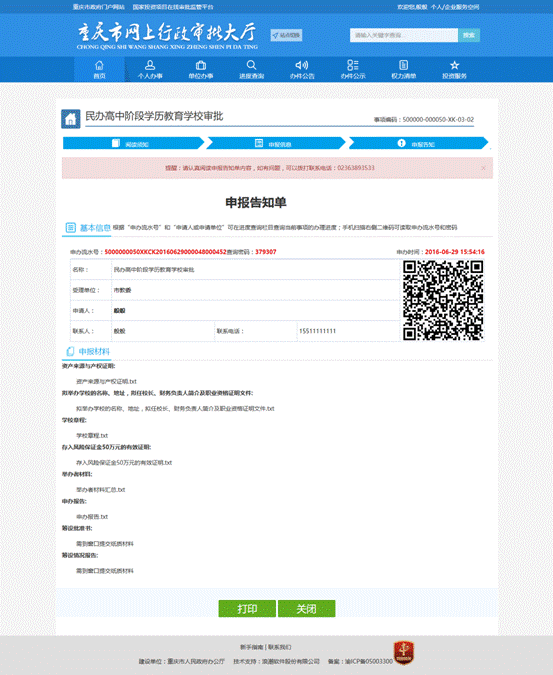Viewport: 553px width, 675px height.
Task: Open 重庆市政府门户网站 link at top
Action: click(99, 7)
